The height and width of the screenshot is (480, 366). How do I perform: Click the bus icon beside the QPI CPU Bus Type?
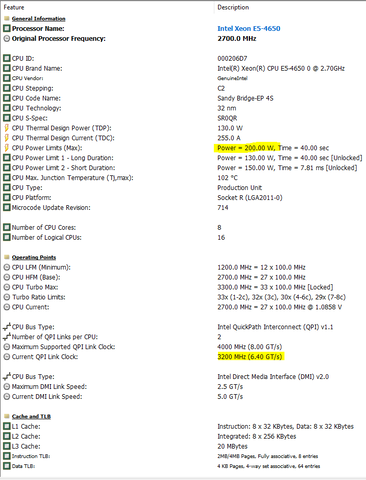pyautogui.click(x=7, y=327)
